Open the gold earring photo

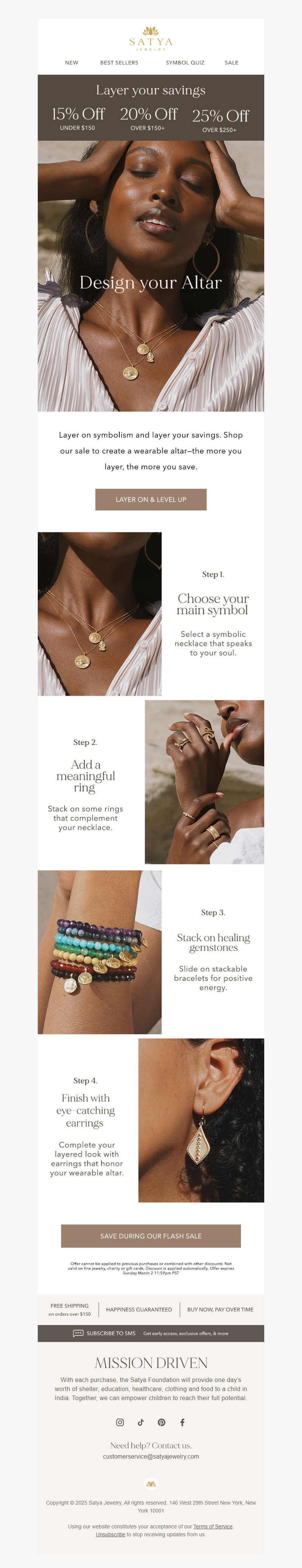202,1120
